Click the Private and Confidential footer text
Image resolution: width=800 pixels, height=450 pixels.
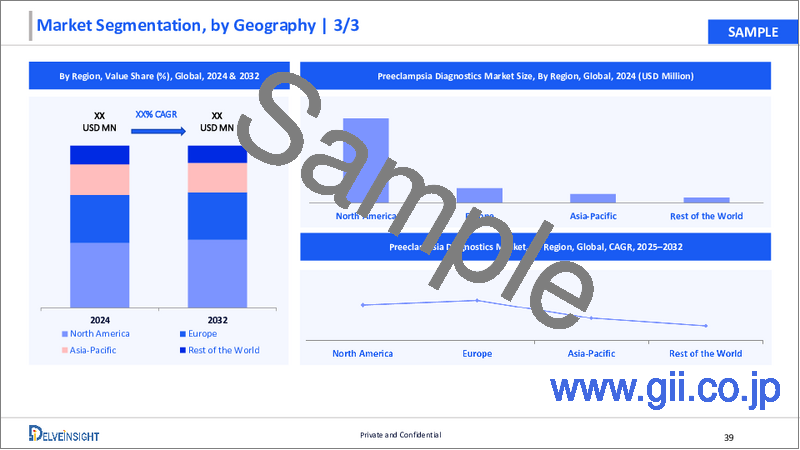coord(400,435)
